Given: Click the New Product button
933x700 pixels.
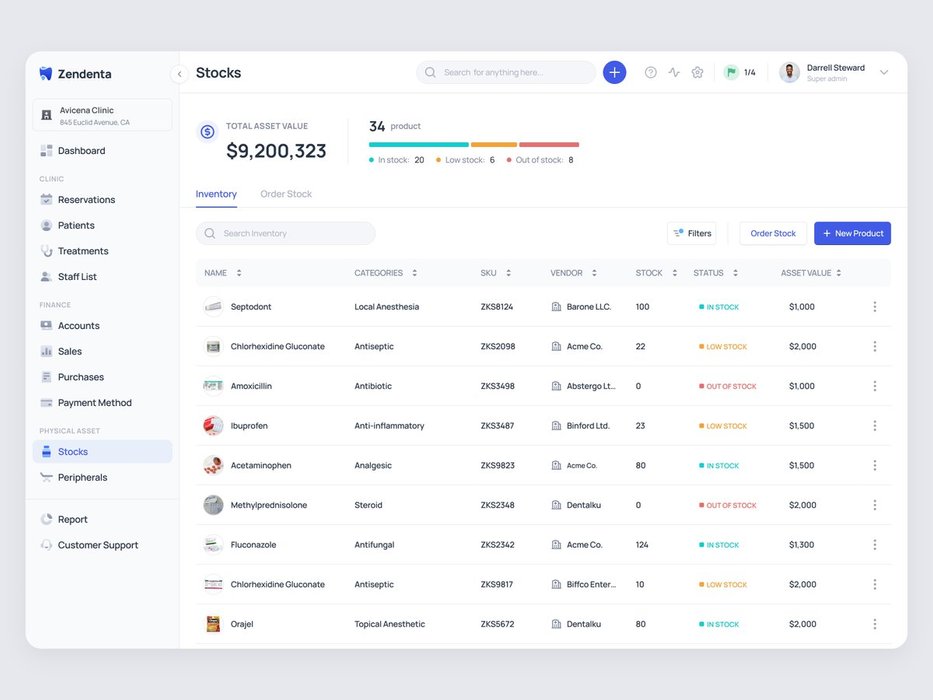Looking at the screenshot, I should pyautogui.click(x=852, y=233).
